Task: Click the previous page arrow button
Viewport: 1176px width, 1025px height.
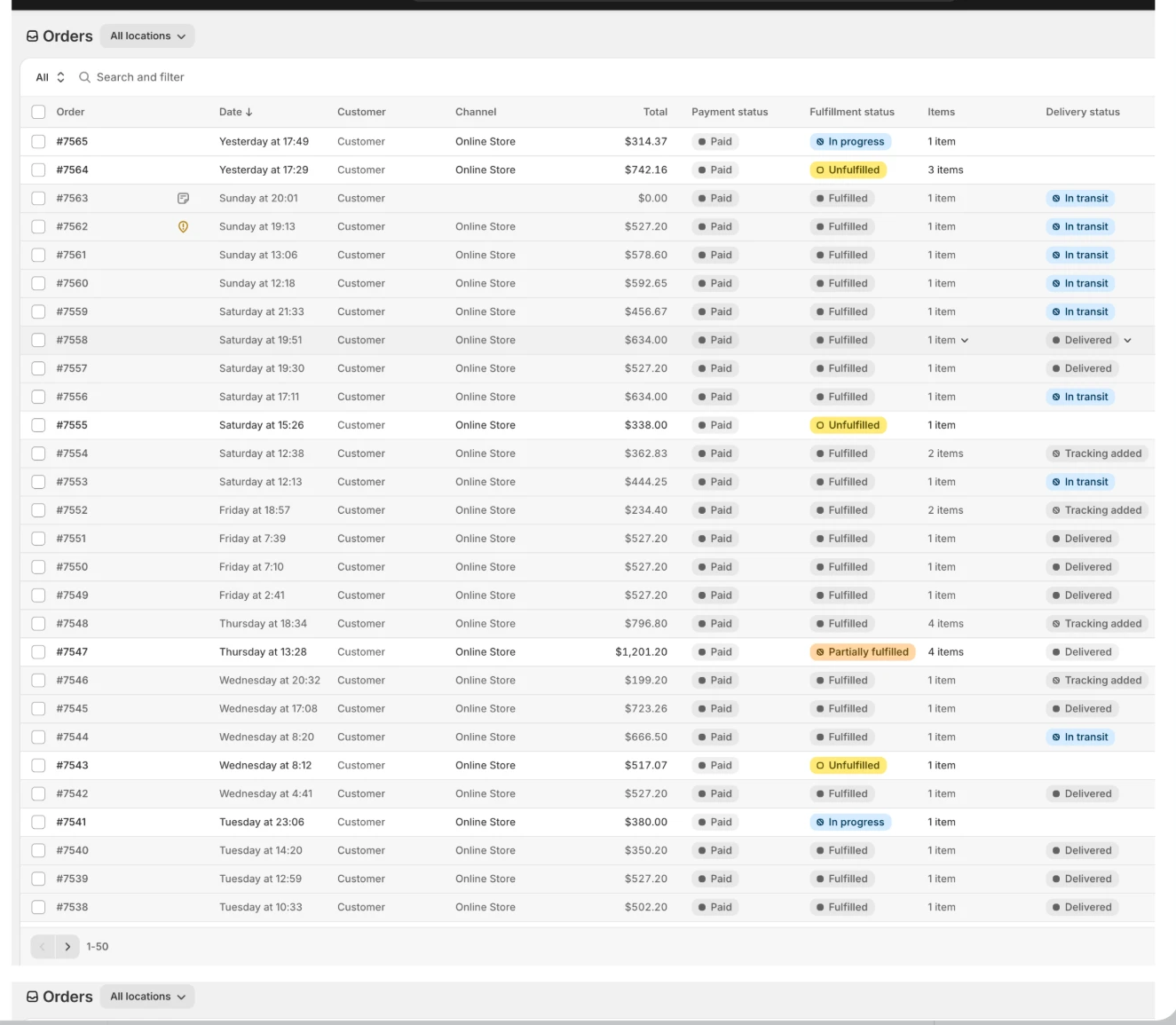Action: [43, 947]
